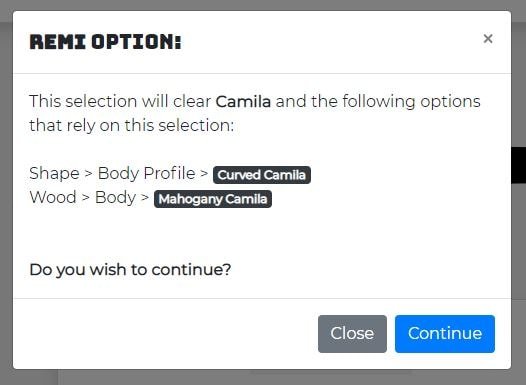The image size is (526, 385).
Task: Click arrow between Body Profile and Curved Camila
Action: click(x=204, y=174)
